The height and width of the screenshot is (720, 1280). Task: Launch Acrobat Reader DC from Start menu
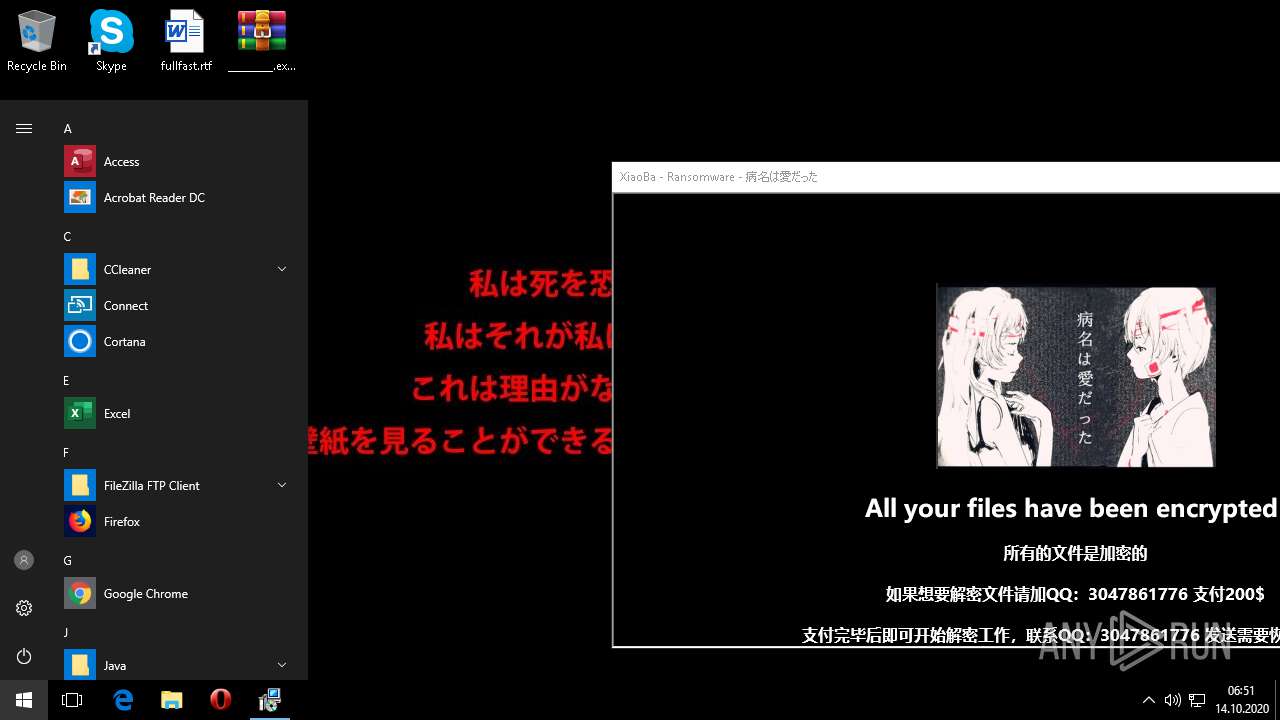pyautogui.click(x=178, y=197)
